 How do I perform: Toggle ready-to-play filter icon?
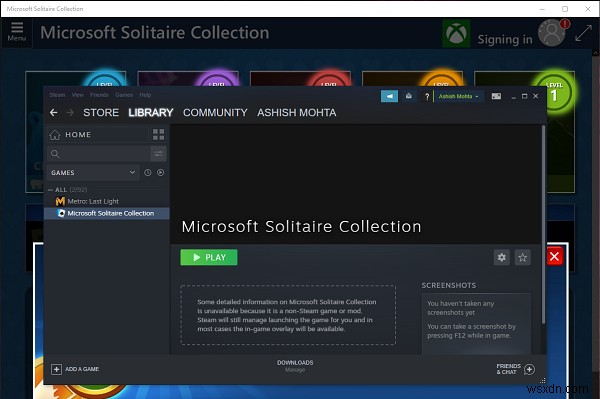[161, 173]
